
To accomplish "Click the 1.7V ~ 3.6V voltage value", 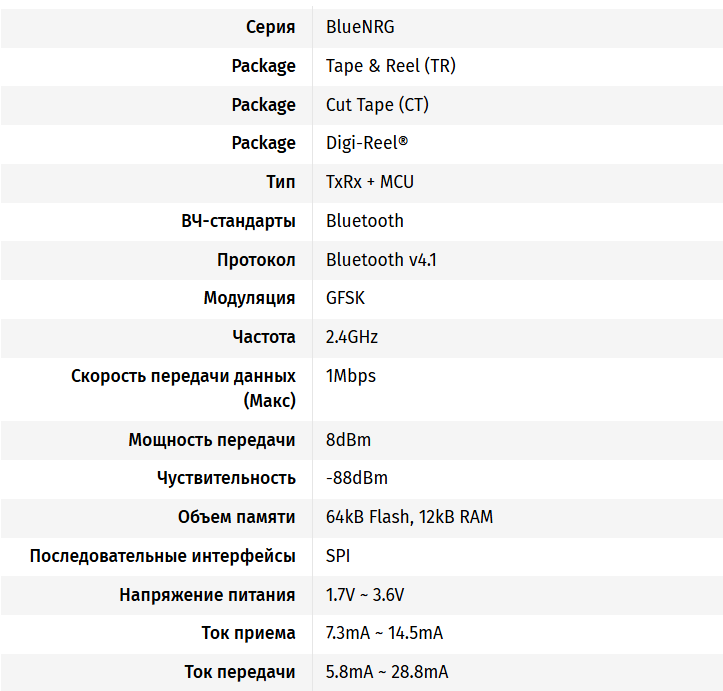I will pyautogui.click(x=365, y=595).
